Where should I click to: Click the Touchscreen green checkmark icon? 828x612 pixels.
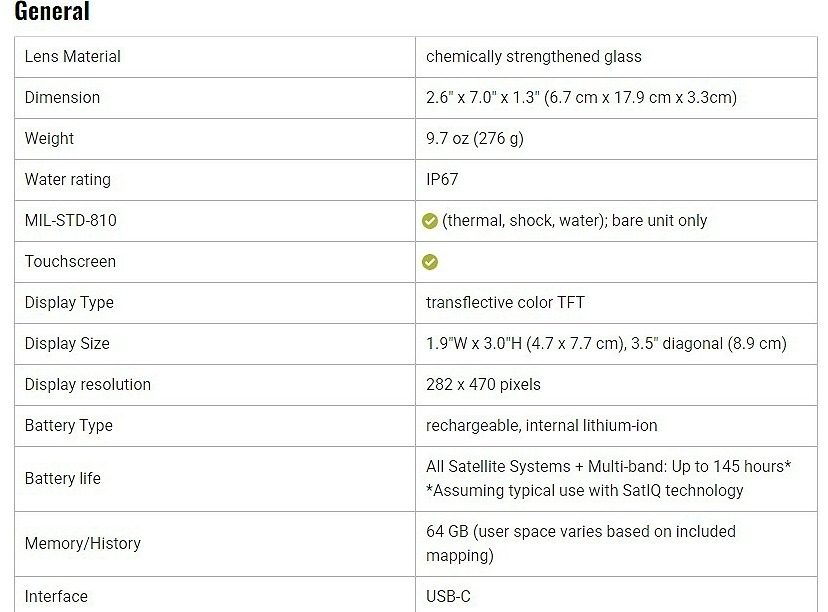point(430,262)
